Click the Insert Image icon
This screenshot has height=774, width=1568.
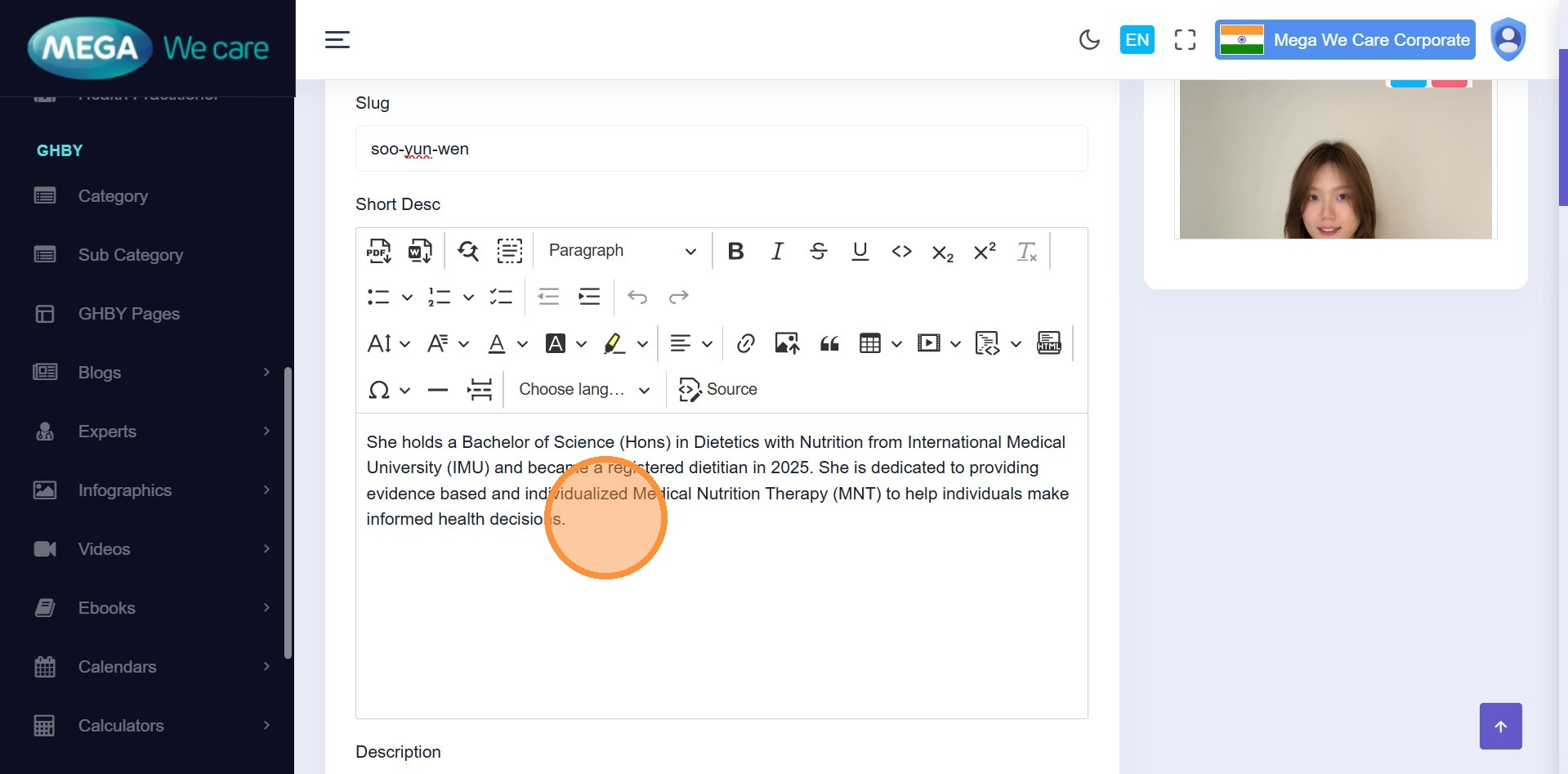click(x=787, y=343)
